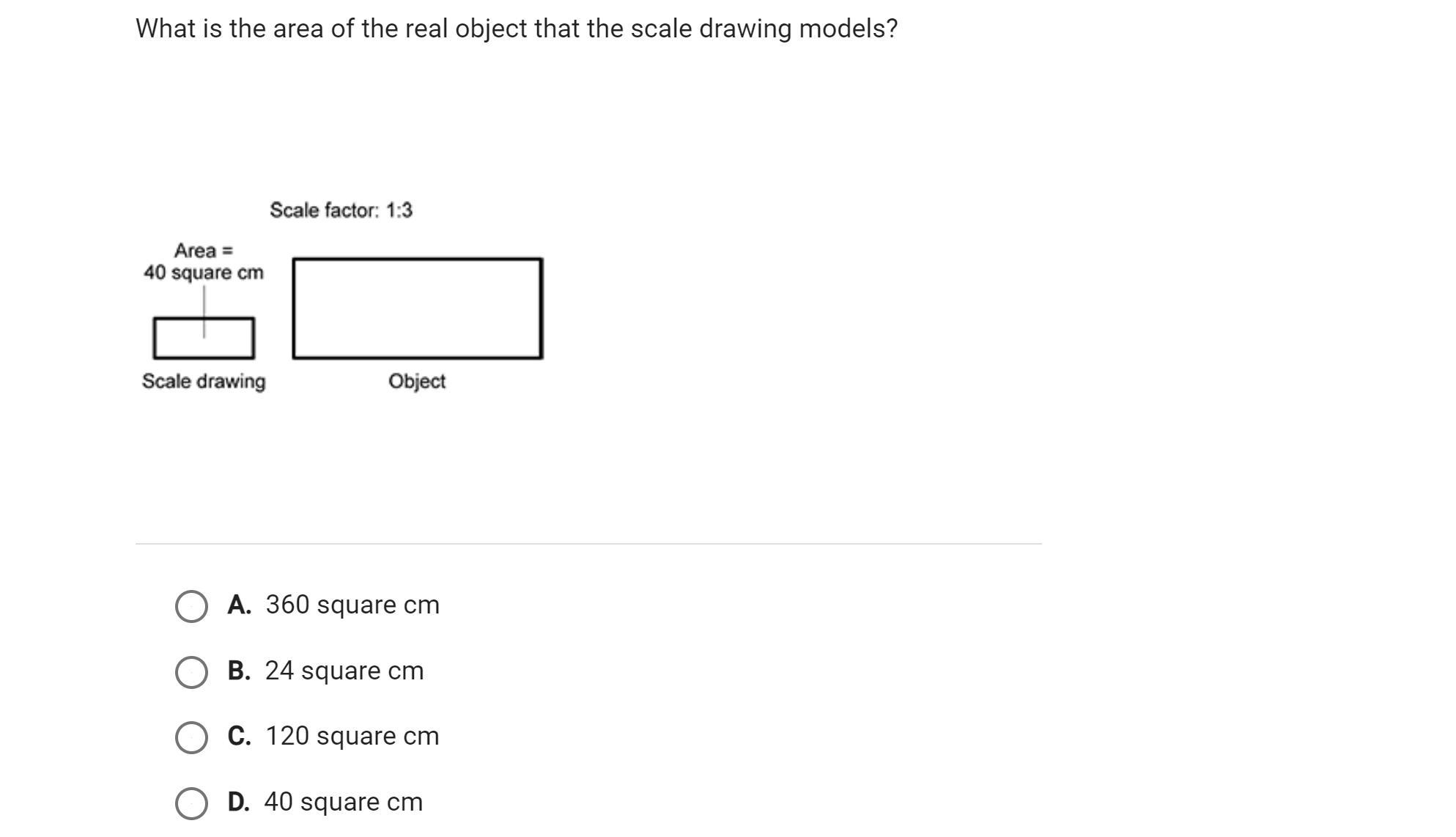The height and width of the screenshot is (837, 1456).
Task: Click the '360 square cm' answer text
Action: (x=352, y=605)
